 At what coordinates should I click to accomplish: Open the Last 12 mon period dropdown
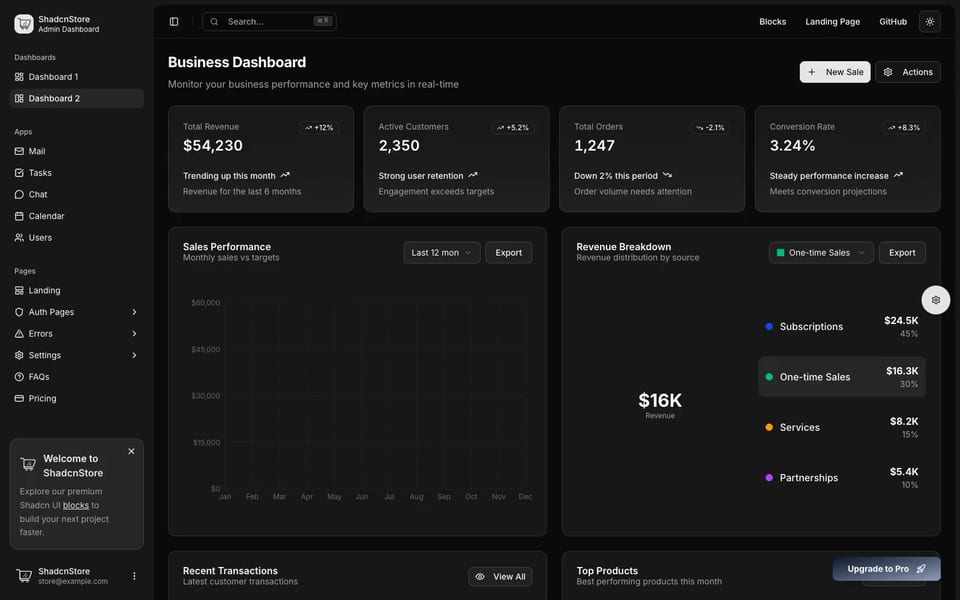[x=441, y=252]
